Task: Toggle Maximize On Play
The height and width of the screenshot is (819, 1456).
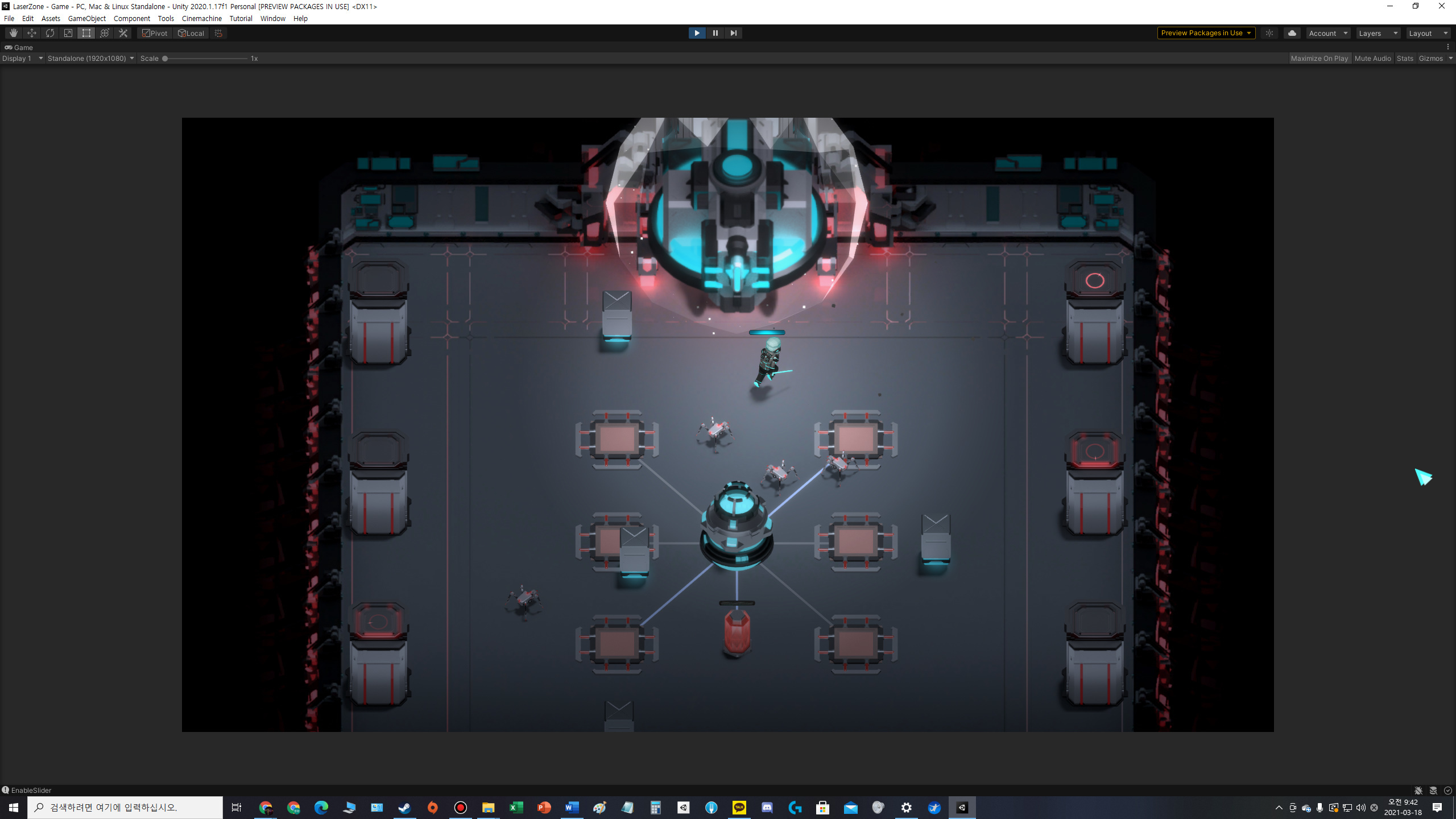Action: pyautogui.click(x=1319, y=59)
